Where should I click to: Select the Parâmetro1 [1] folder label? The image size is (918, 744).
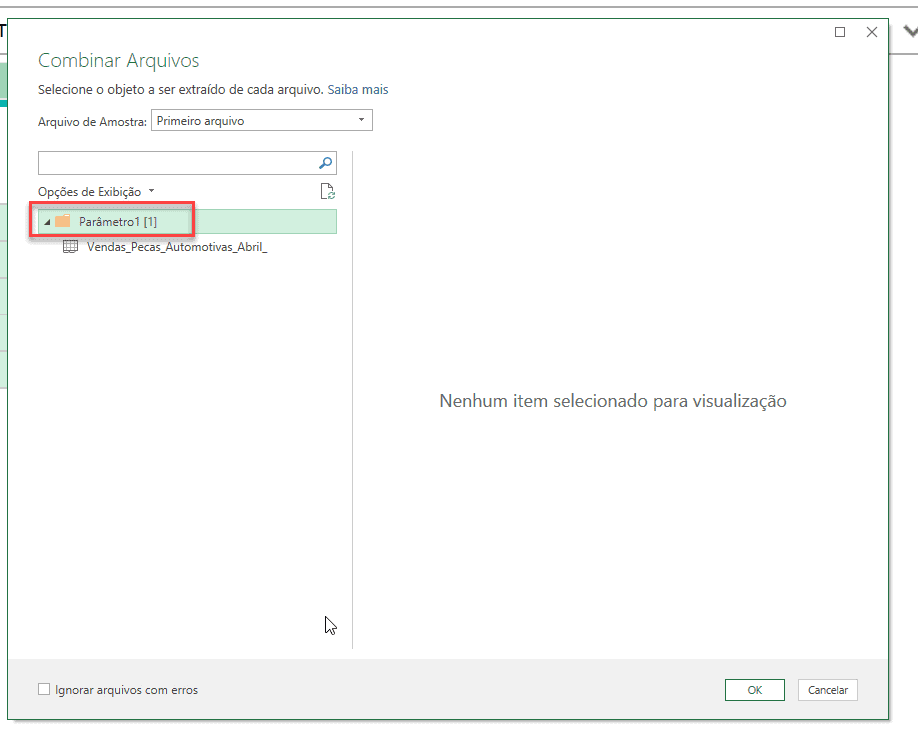(x=118, y=221)
